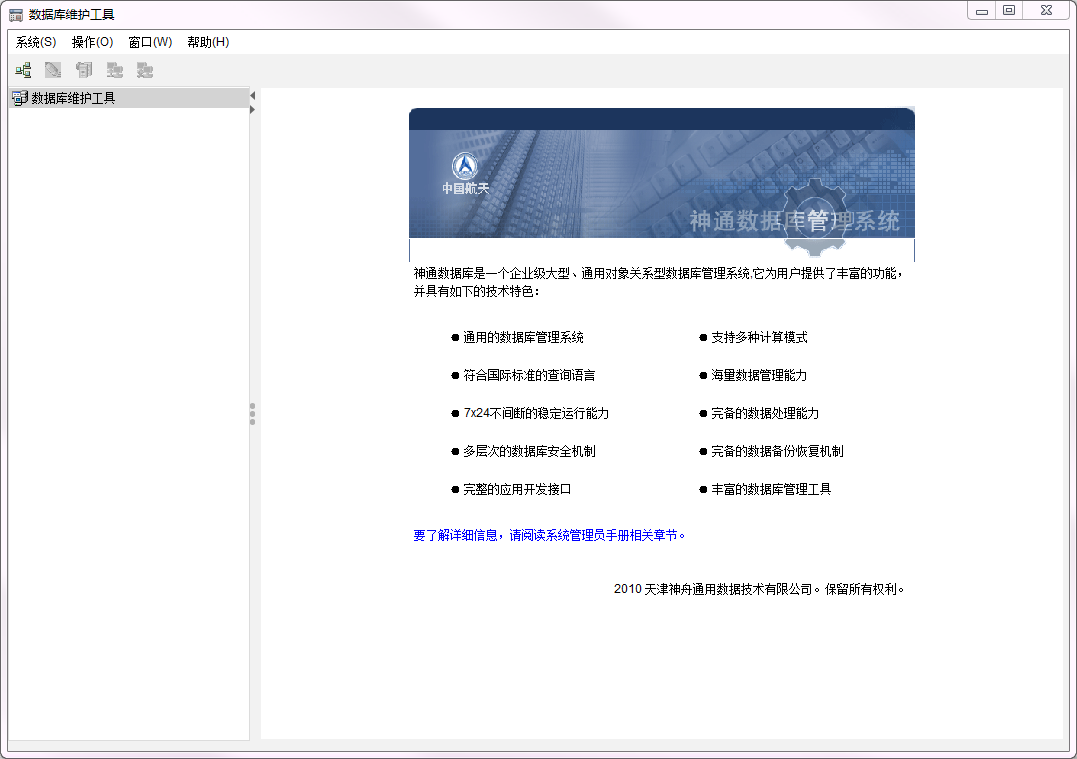Click the fourth greyed-out computers toolbar icon
1077x759 pixels.
pyautogui.click(x=115, y=70)
